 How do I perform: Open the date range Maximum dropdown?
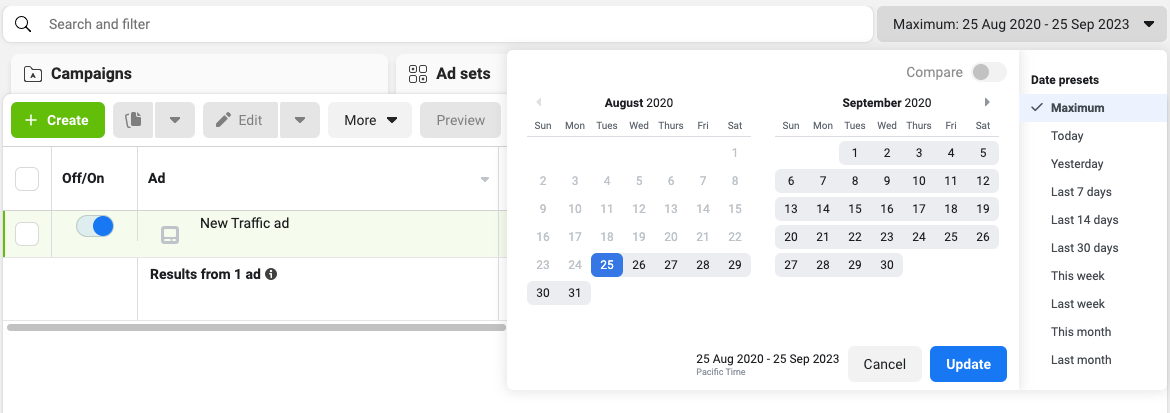pyautogui.click(x=1022, y=24)
